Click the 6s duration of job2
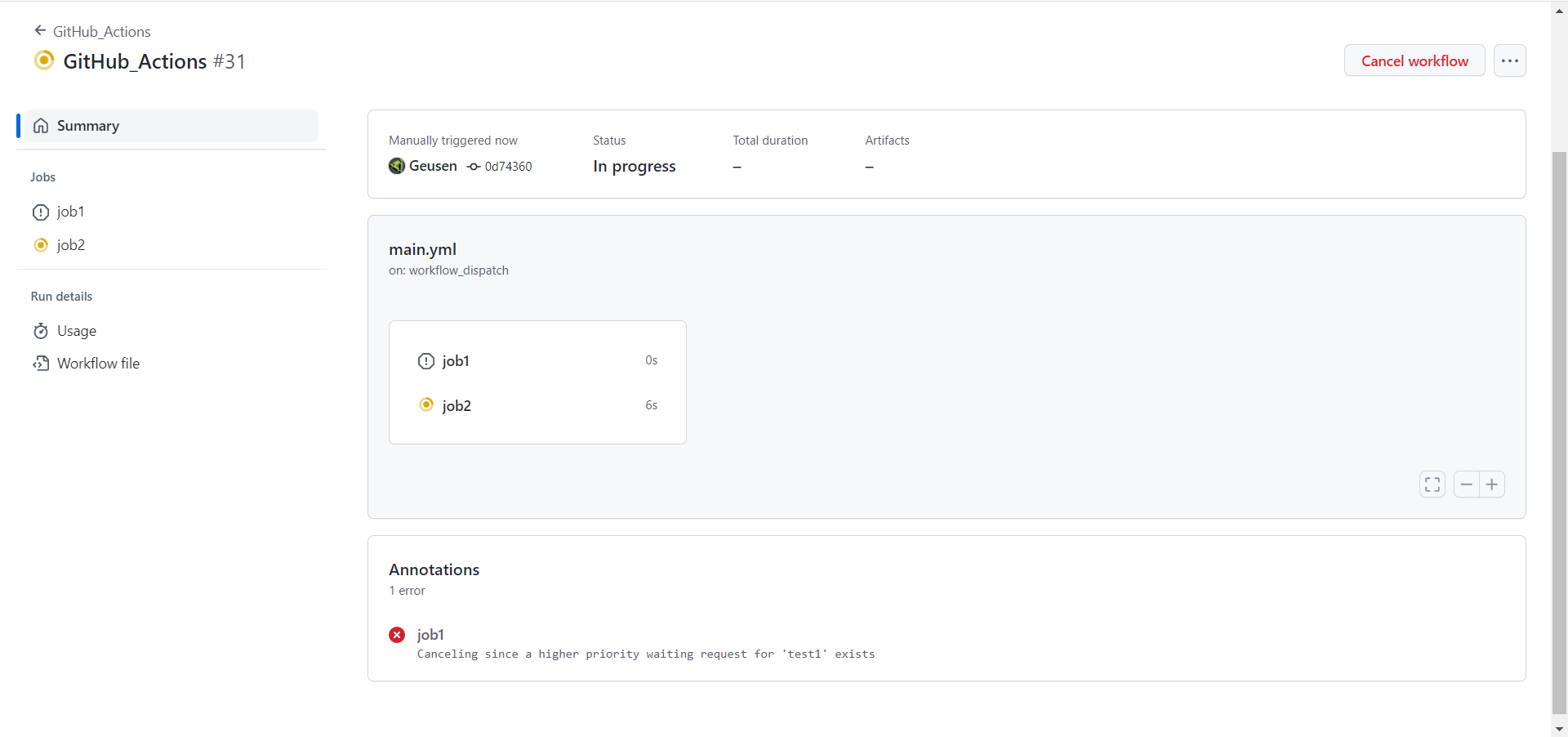Image resolution: width=1568 pixels, height=737 pixels. point(651,405)
